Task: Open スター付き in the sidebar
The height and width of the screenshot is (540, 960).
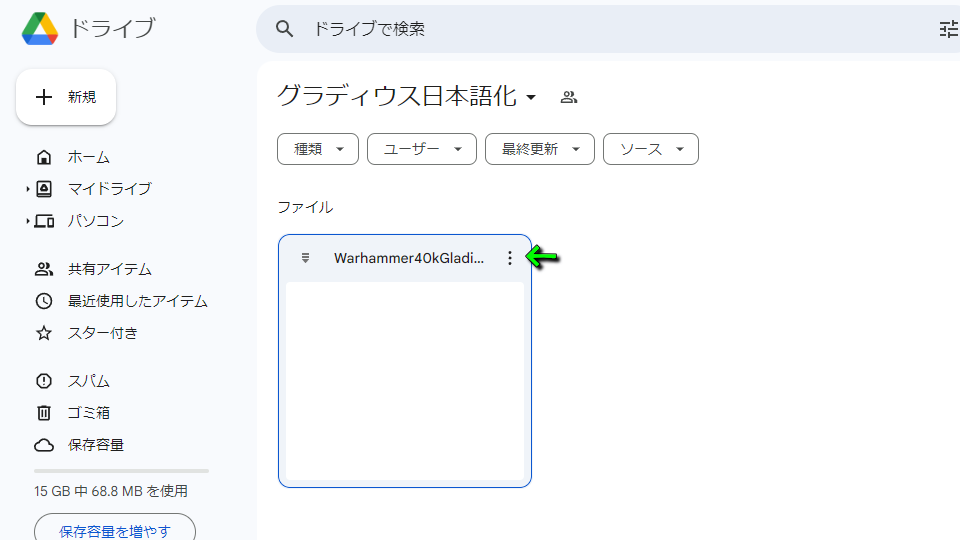Action: (102, 333)
